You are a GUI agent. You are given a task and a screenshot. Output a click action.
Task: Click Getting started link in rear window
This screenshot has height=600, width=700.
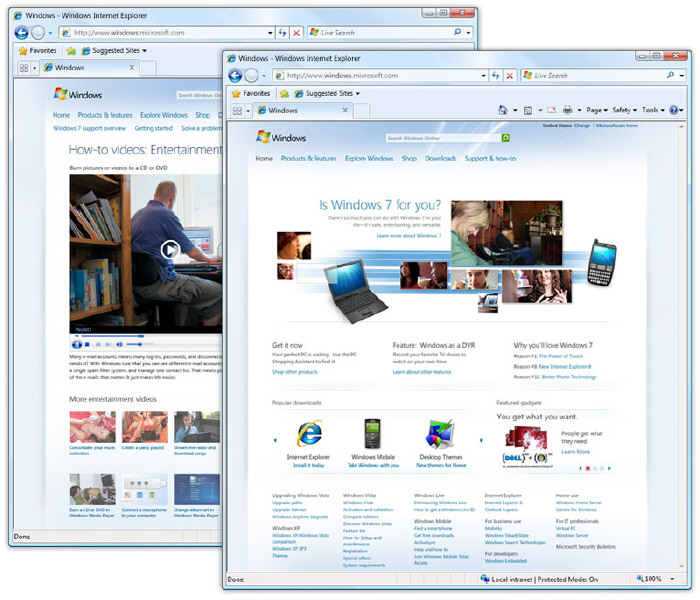pos(154,129)
